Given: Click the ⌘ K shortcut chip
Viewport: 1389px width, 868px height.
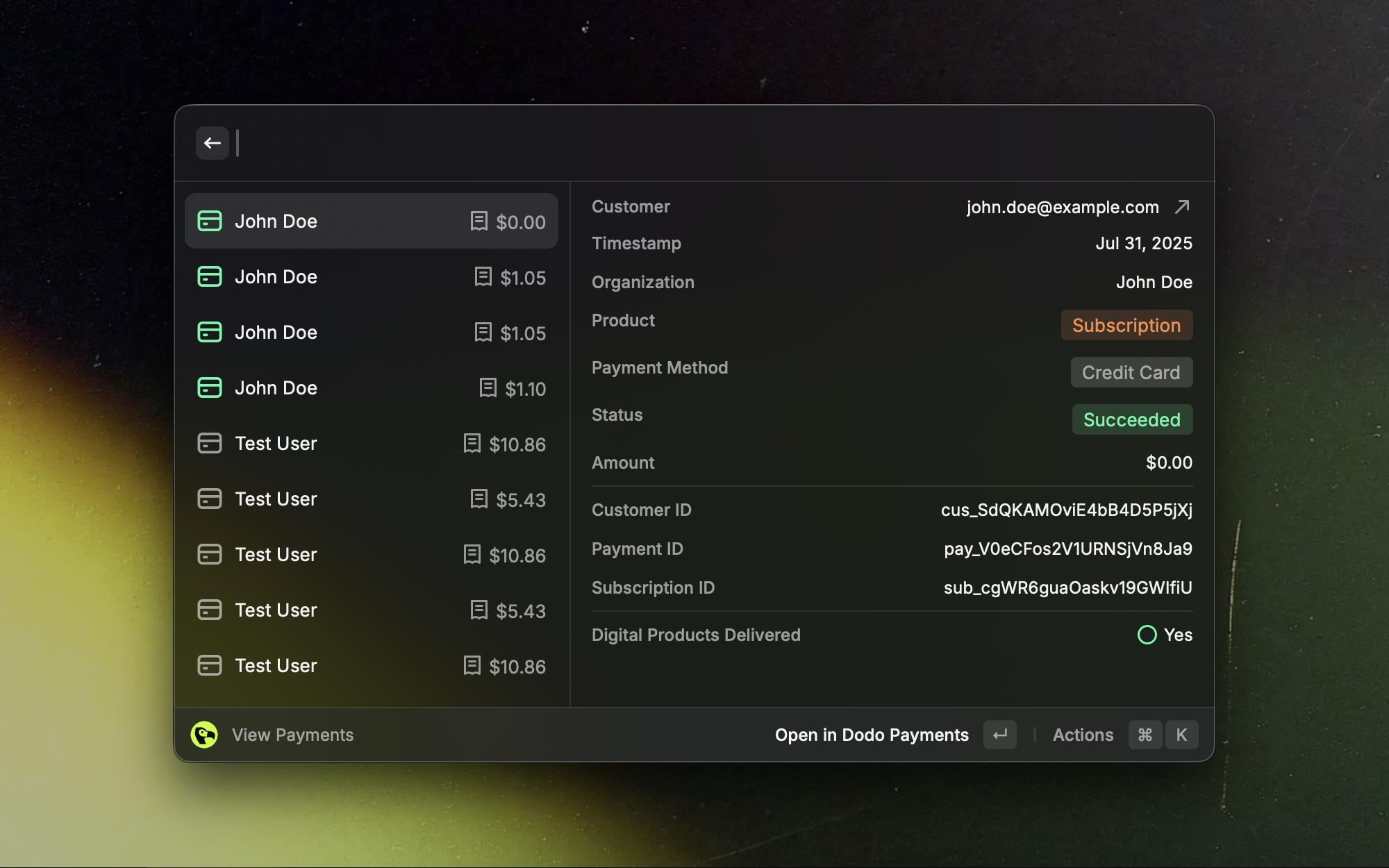Looking at the screenshot, I should click(x=1163, y=735).
